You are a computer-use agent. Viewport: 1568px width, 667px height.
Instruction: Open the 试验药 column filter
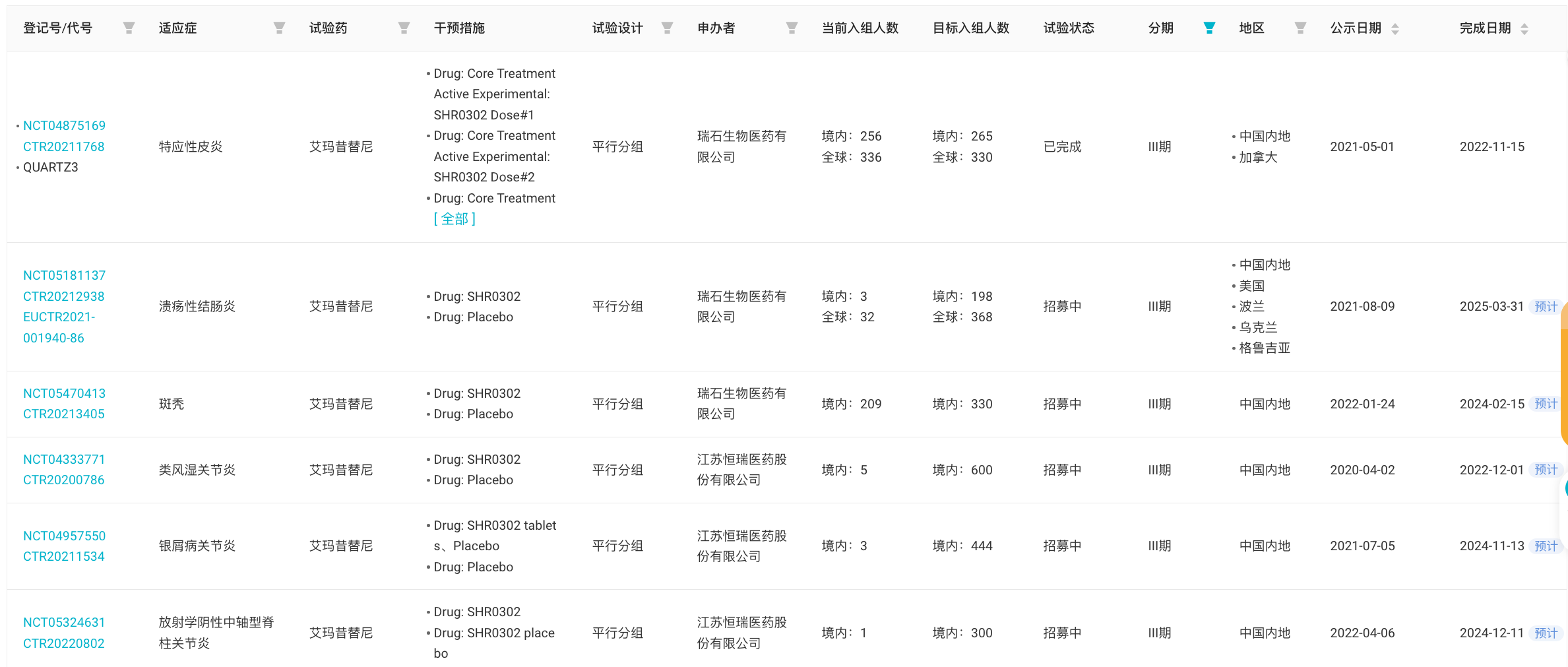click(404, 28)
